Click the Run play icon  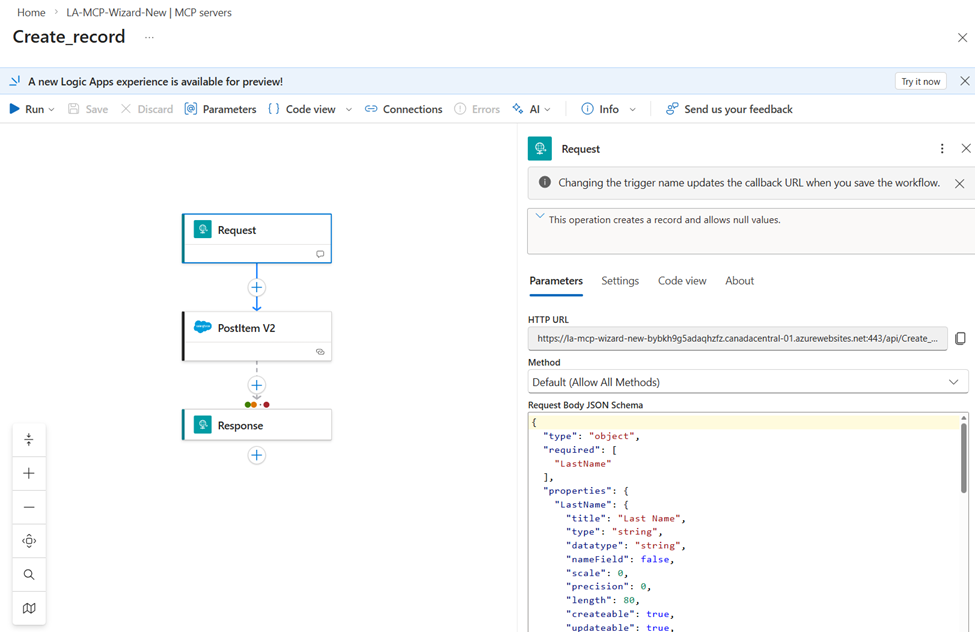point(14,109)
